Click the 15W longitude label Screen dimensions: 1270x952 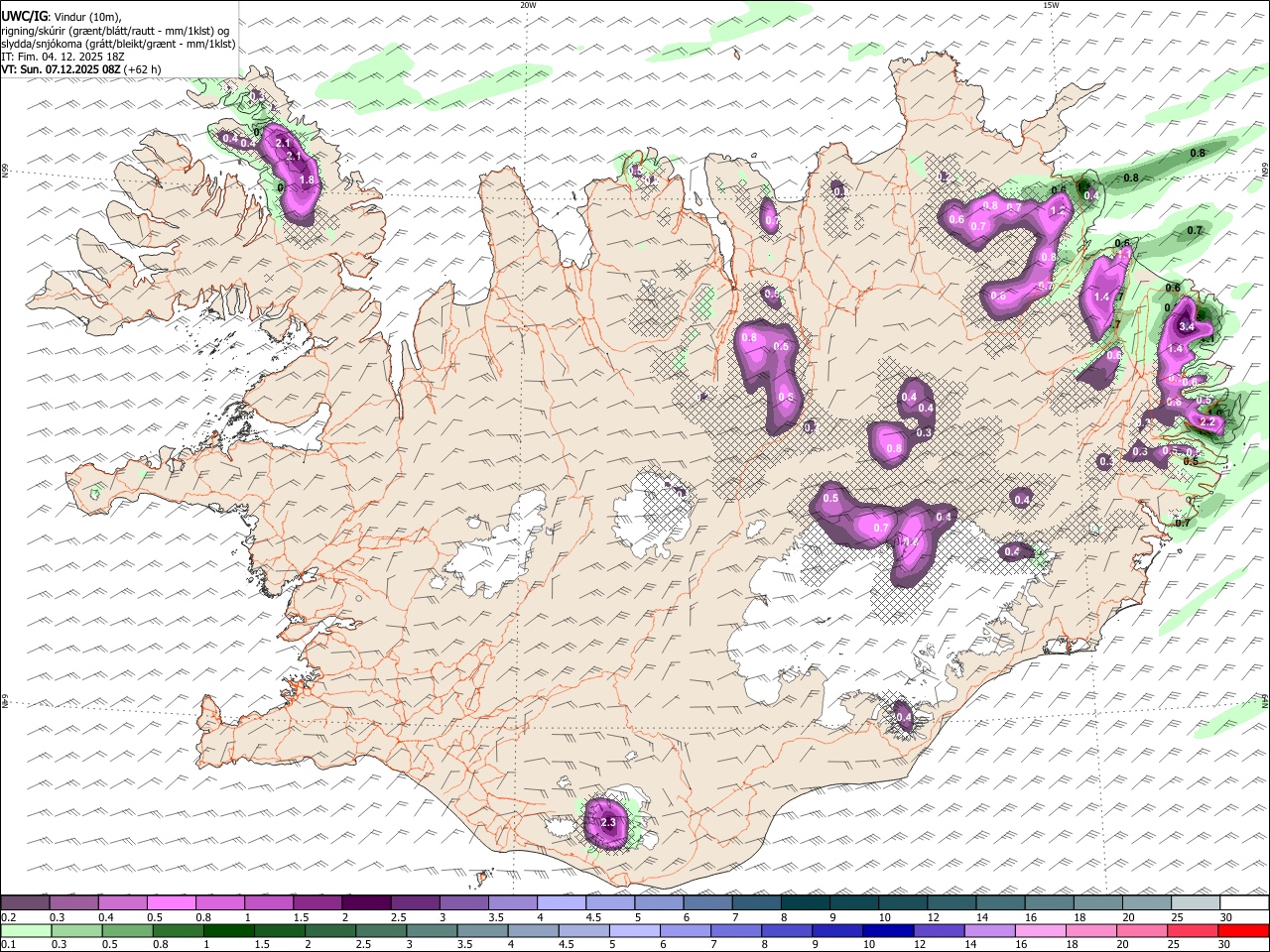tap(1051, 5)
